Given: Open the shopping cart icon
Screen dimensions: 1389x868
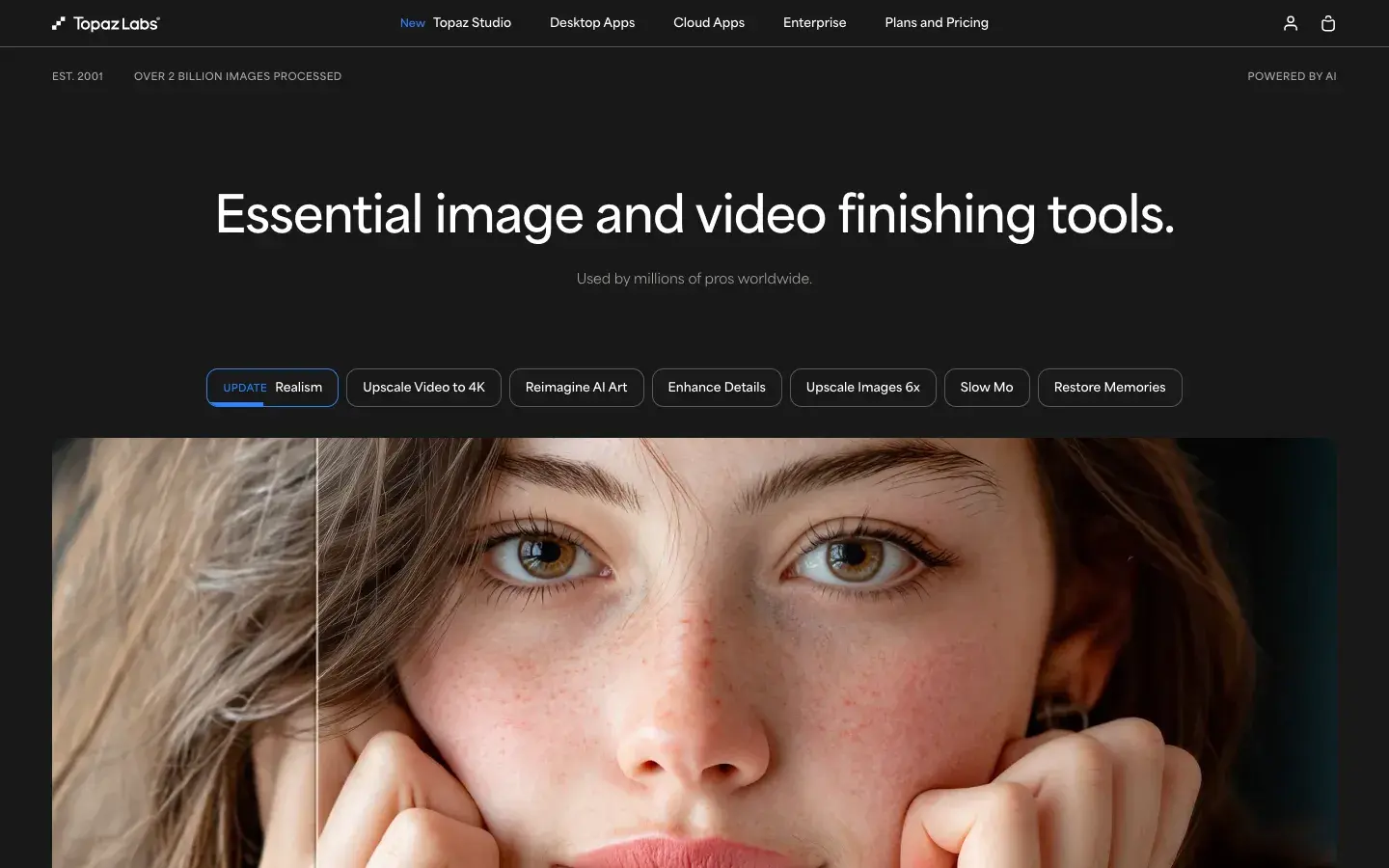Looking at the screenshot, I should tap(1328, 22).
